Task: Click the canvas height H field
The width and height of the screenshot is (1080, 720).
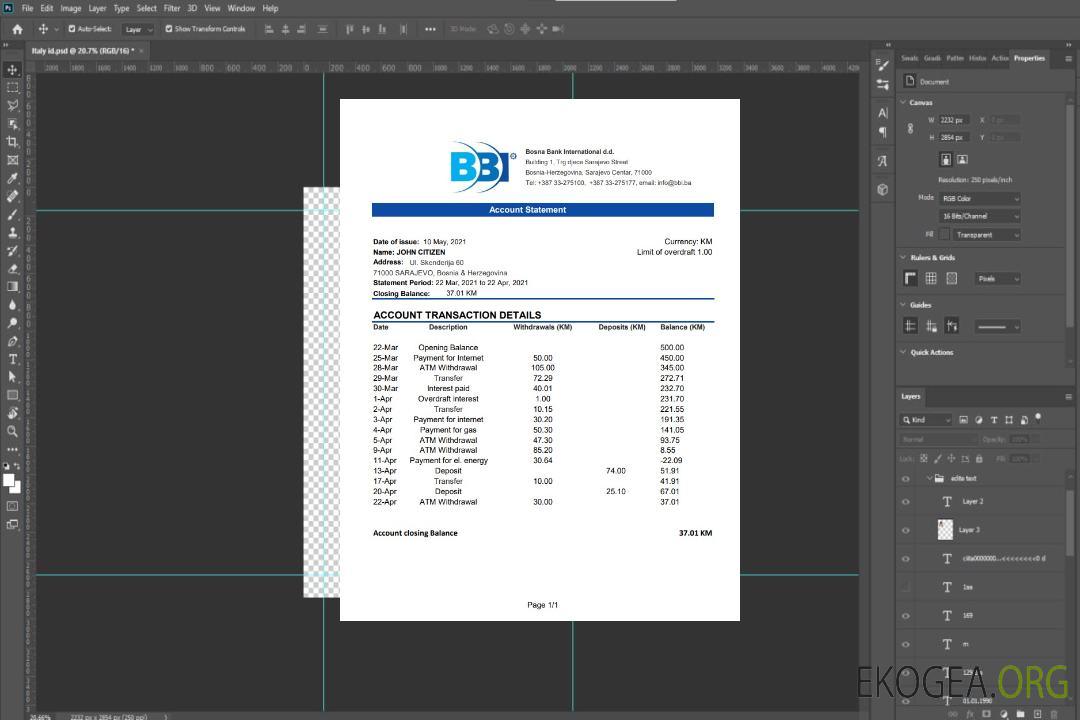Action: pos(955,138)
